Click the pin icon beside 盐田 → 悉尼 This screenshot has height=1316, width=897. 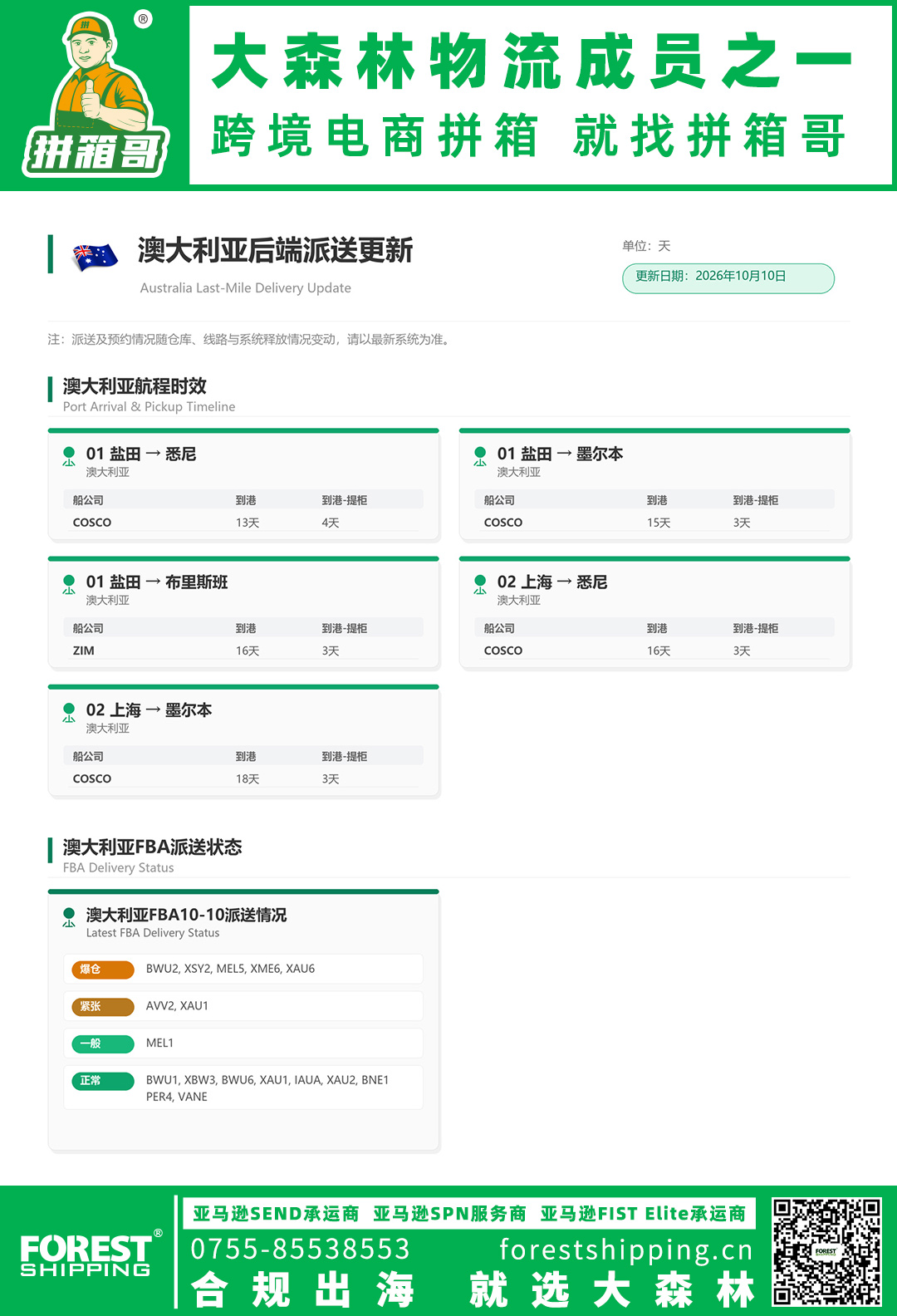click(69, 456)
